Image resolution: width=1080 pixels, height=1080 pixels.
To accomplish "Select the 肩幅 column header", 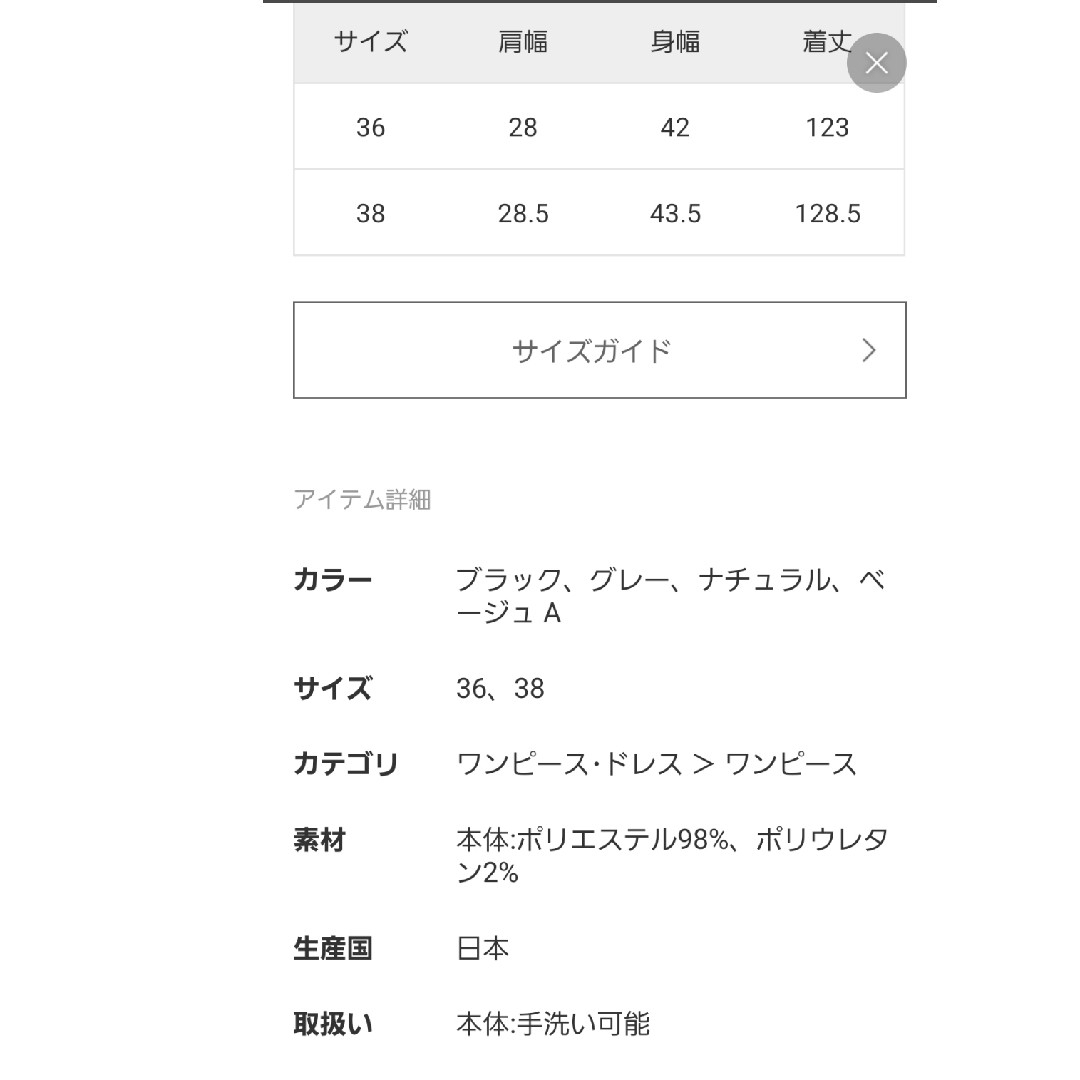I will [x=523, y=42].
